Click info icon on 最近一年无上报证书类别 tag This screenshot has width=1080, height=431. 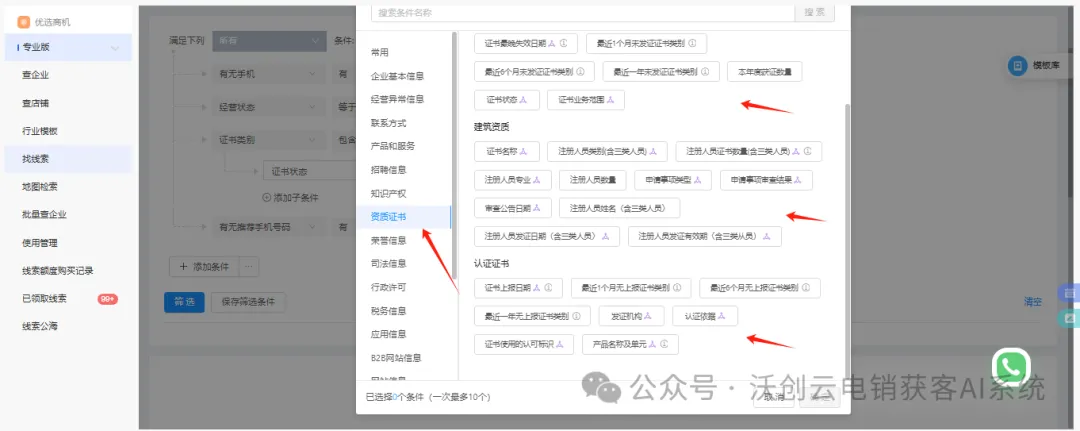pyautogui.click(x=576, y=316)
